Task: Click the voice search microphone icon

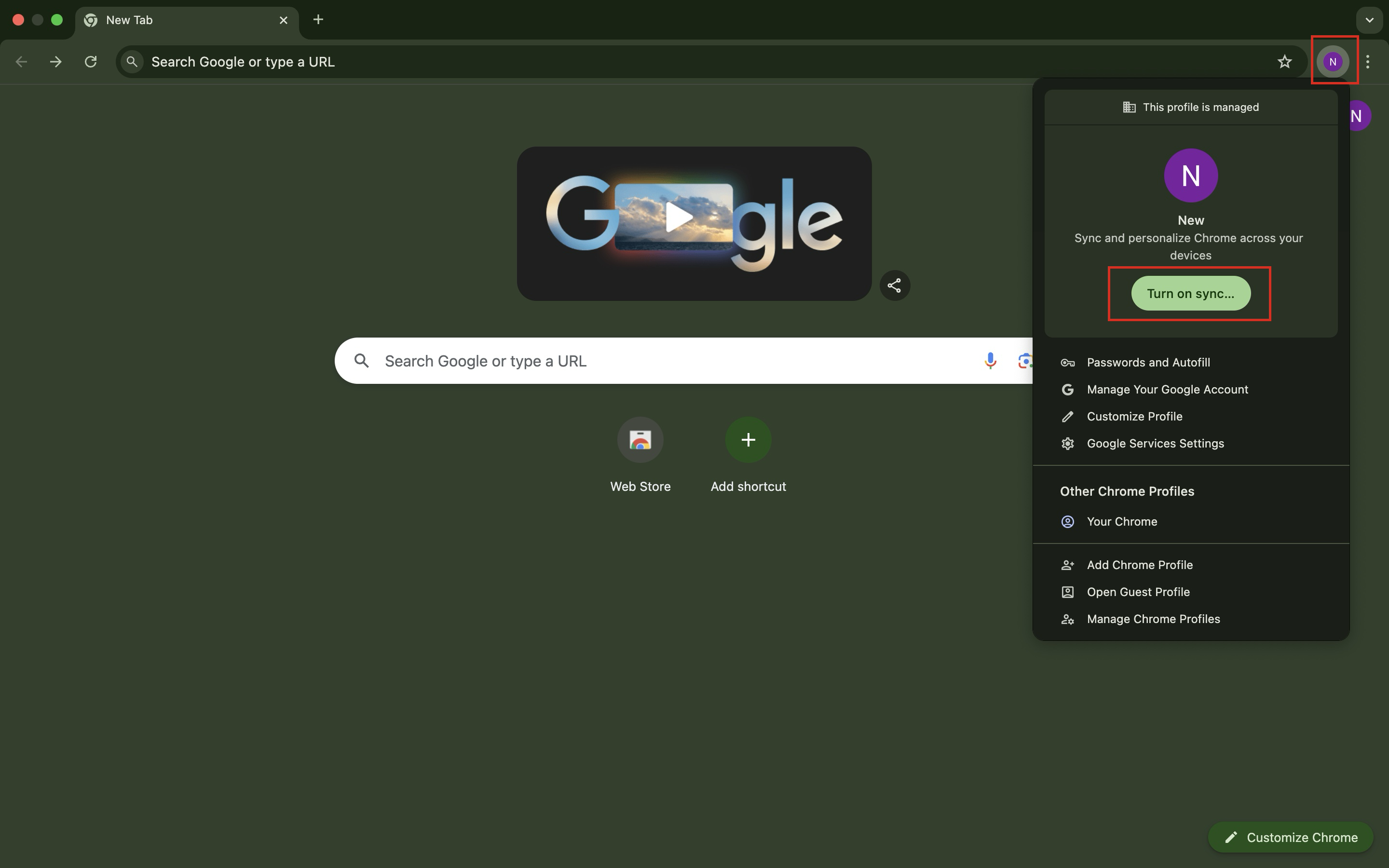Action: coord(990,361)
